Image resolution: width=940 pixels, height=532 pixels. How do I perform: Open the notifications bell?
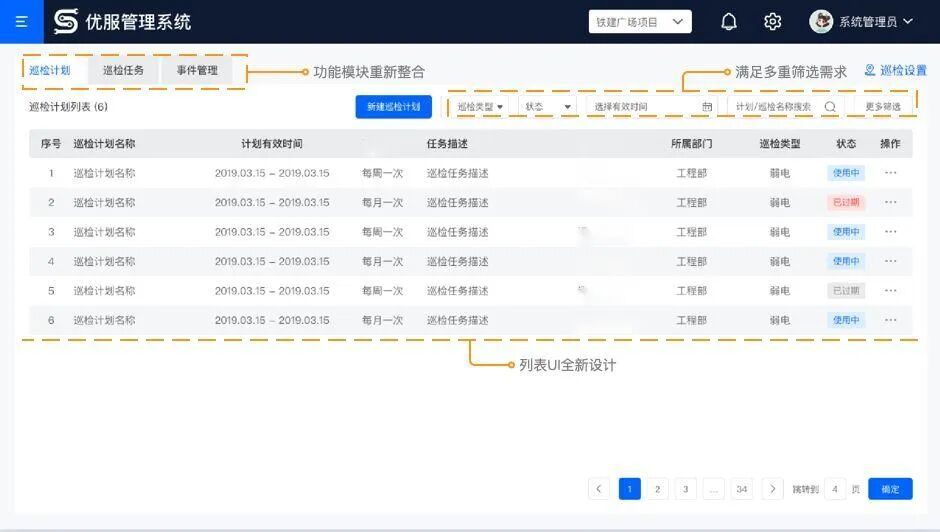point(728,22)
